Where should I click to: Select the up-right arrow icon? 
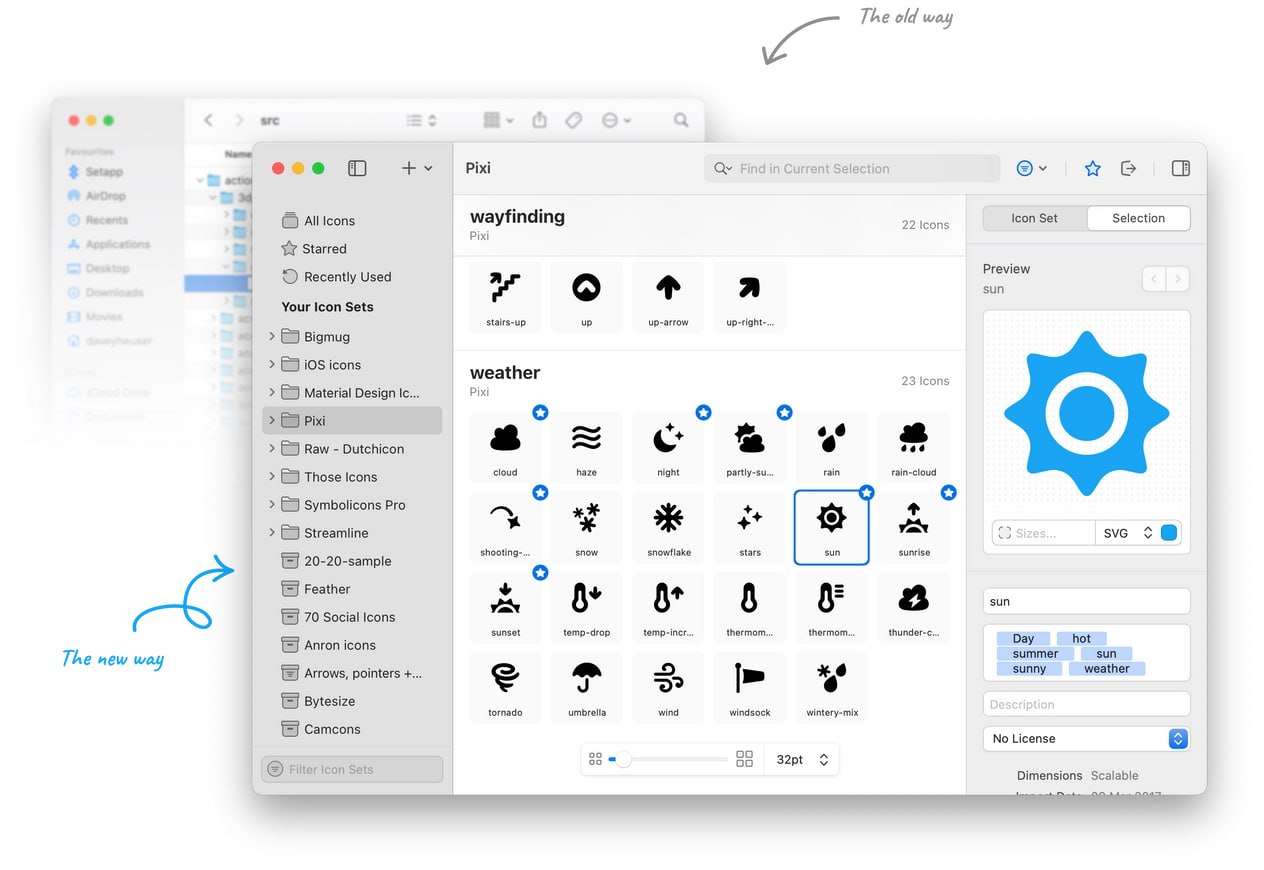pos(750,297)
